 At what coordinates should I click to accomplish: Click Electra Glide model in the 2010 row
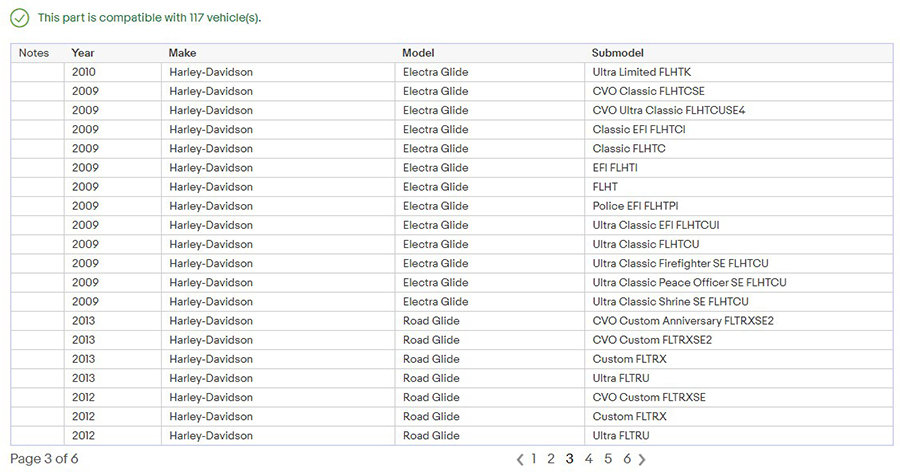click(x=490, y=72)
